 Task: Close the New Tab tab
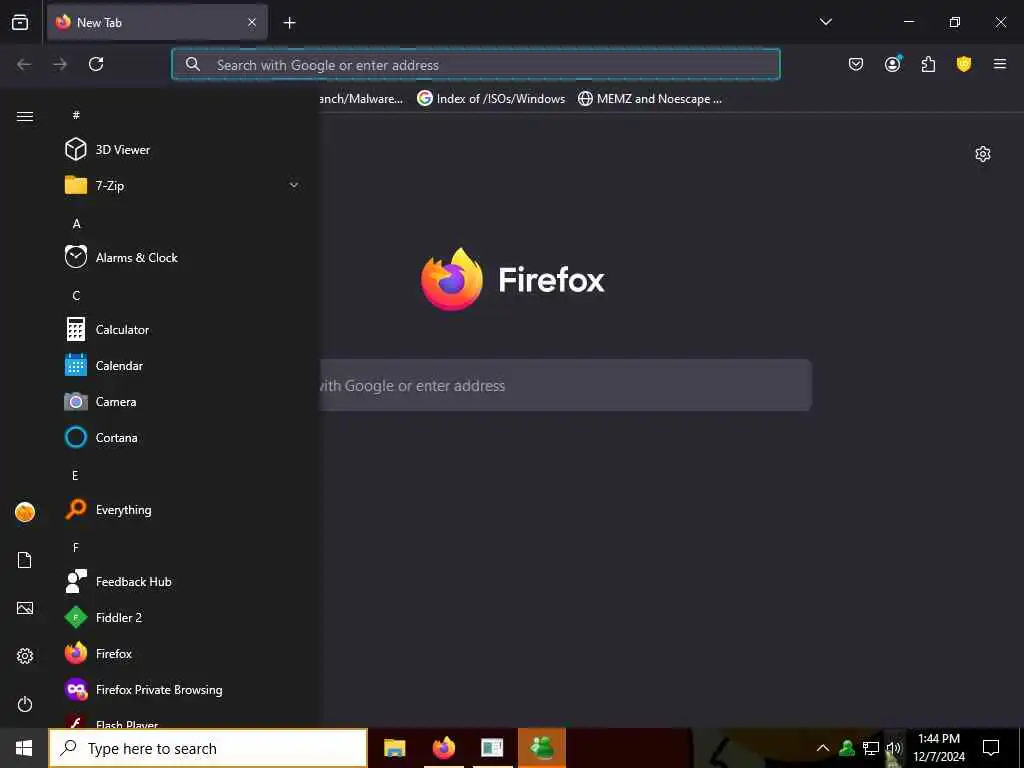252,22
